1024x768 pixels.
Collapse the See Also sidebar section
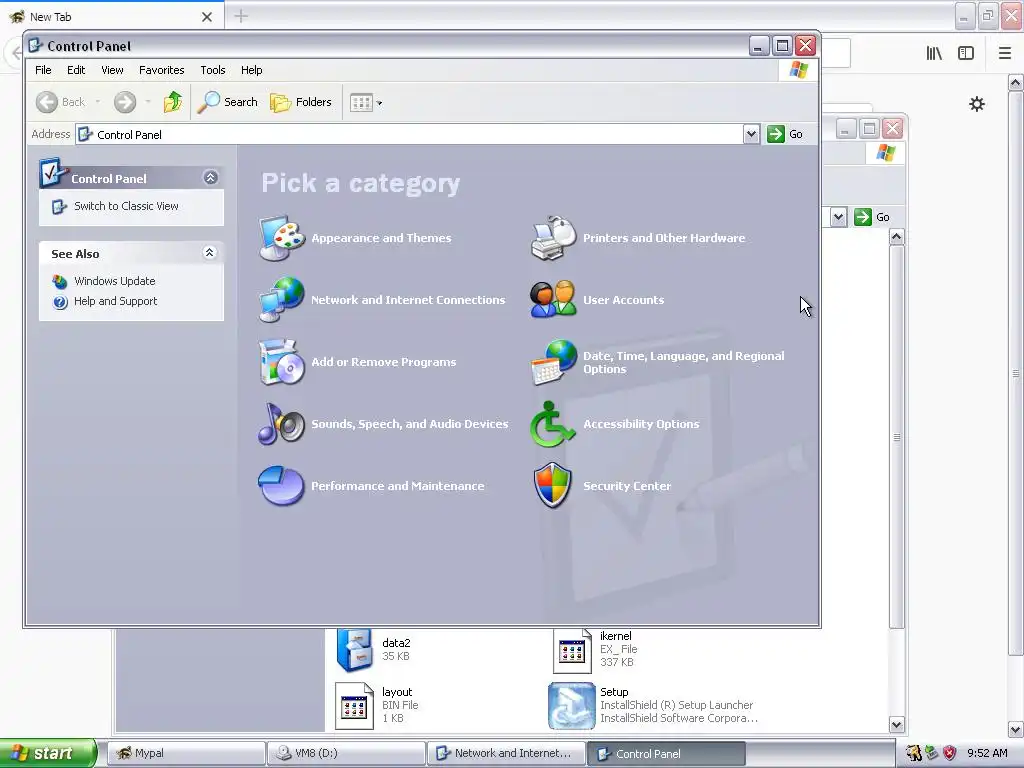[210, 253]
